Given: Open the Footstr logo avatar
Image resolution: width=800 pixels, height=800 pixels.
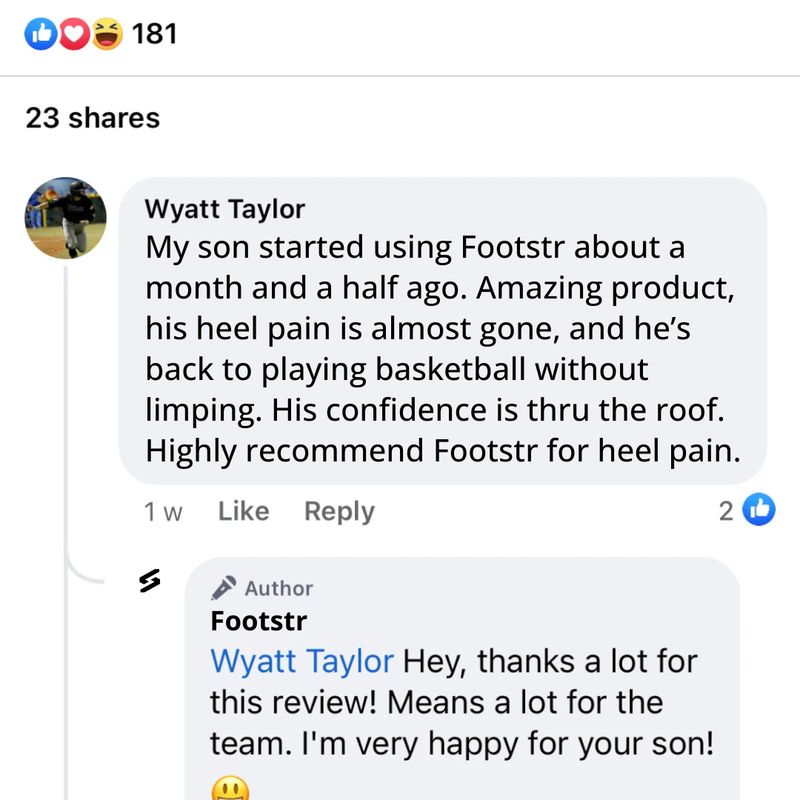Looking at the screenshot, I should [x=150, y=581].
